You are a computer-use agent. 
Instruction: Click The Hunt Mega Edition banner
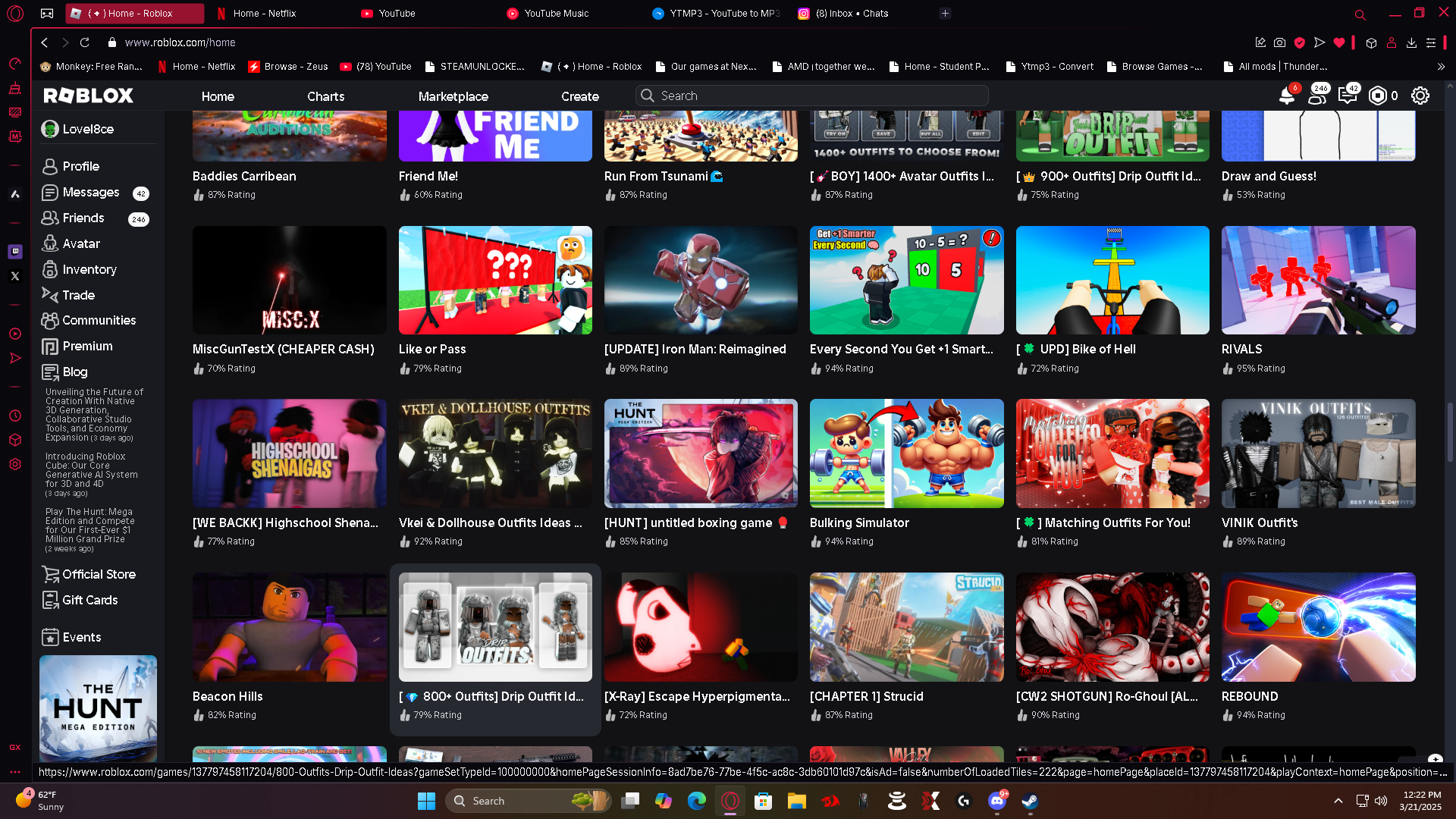98,708
